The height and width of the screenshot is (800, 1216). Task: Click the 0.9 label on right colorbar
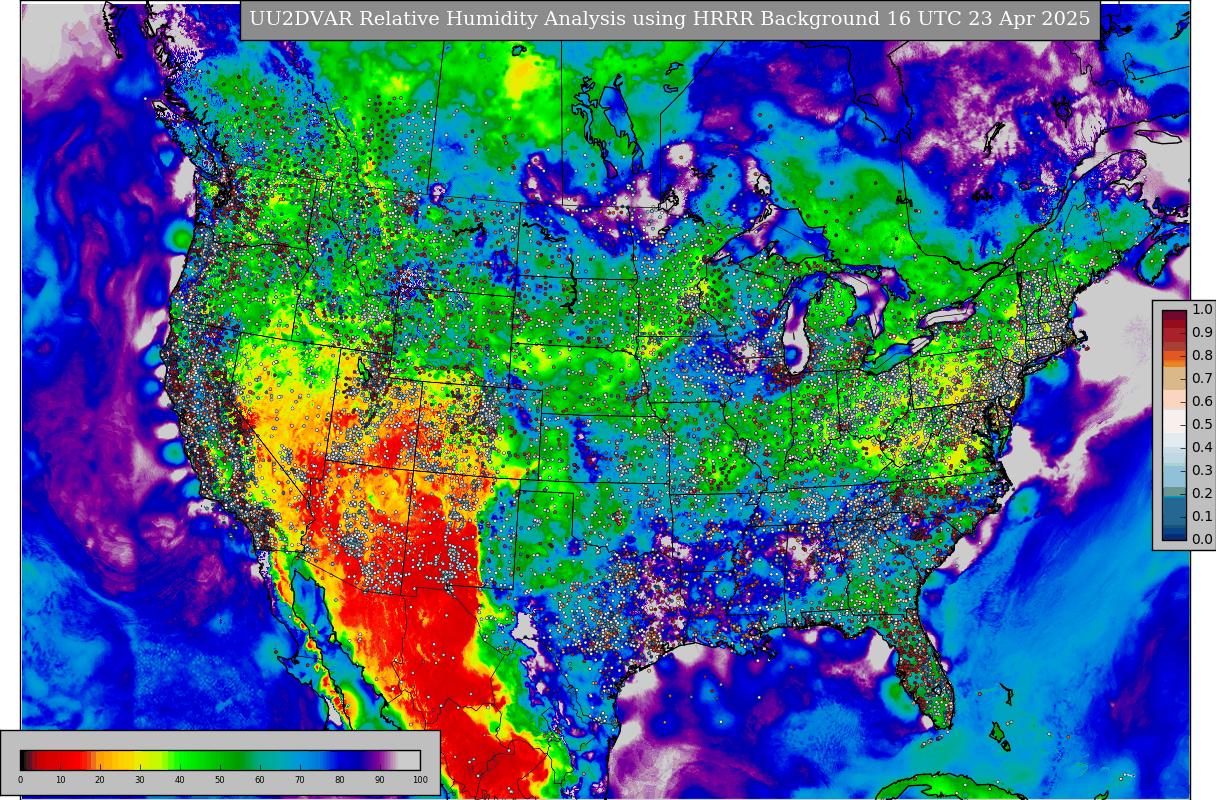point(1202,333)
